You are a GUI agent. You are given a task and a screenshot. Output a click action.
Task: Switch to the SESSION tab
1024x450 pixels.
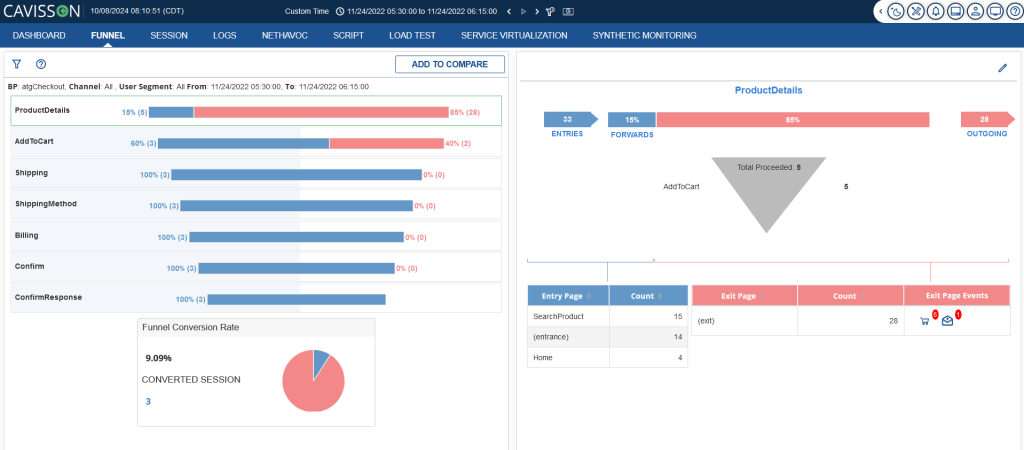tap(169, 35)
